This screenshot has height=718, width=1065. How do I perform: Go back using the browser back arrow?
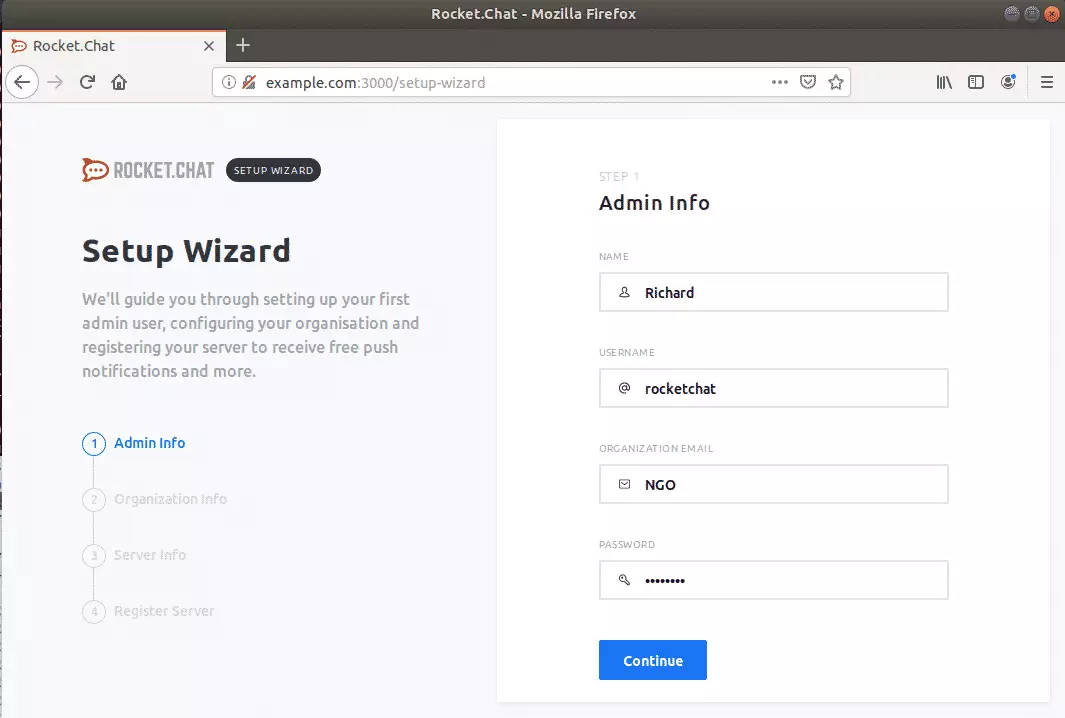[22, 82]
